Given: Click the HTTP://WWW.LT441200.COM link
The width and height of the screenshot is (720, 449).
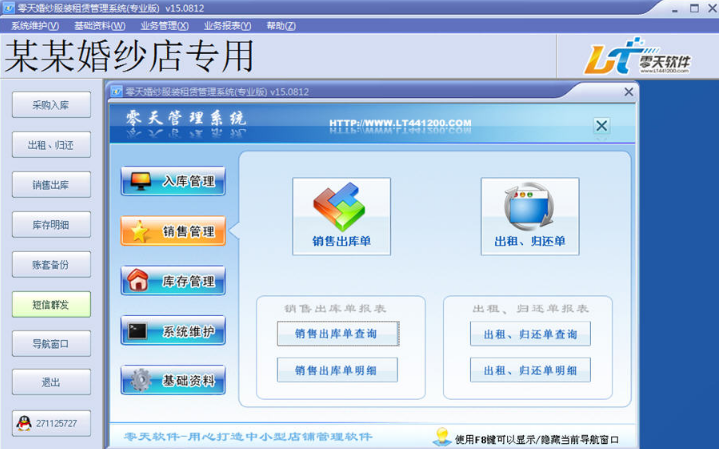Looking at the screenshot, I should click(400, 123).
